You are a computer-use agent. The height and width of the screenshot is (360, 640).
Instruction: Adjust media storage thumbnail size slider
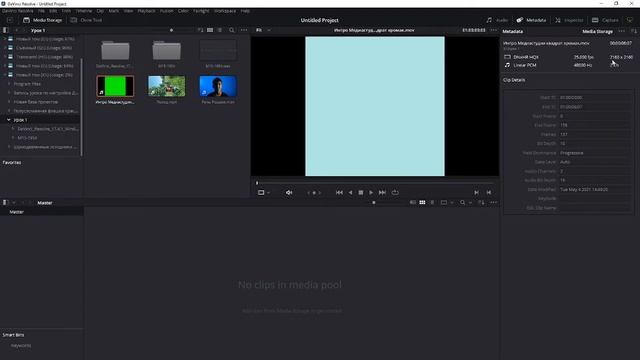click(171, 30)
